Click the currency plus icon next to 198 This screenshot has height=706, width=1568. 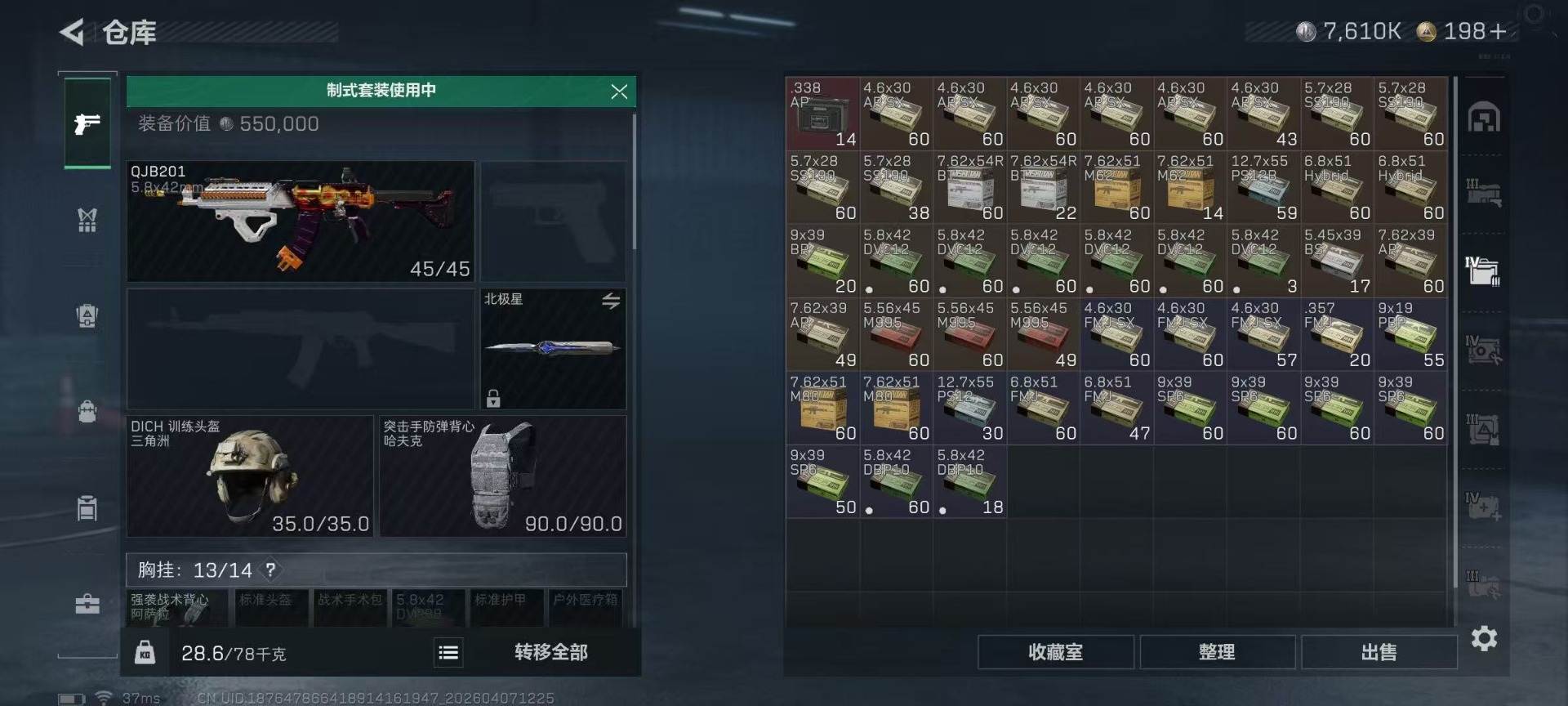(1498, 32)
